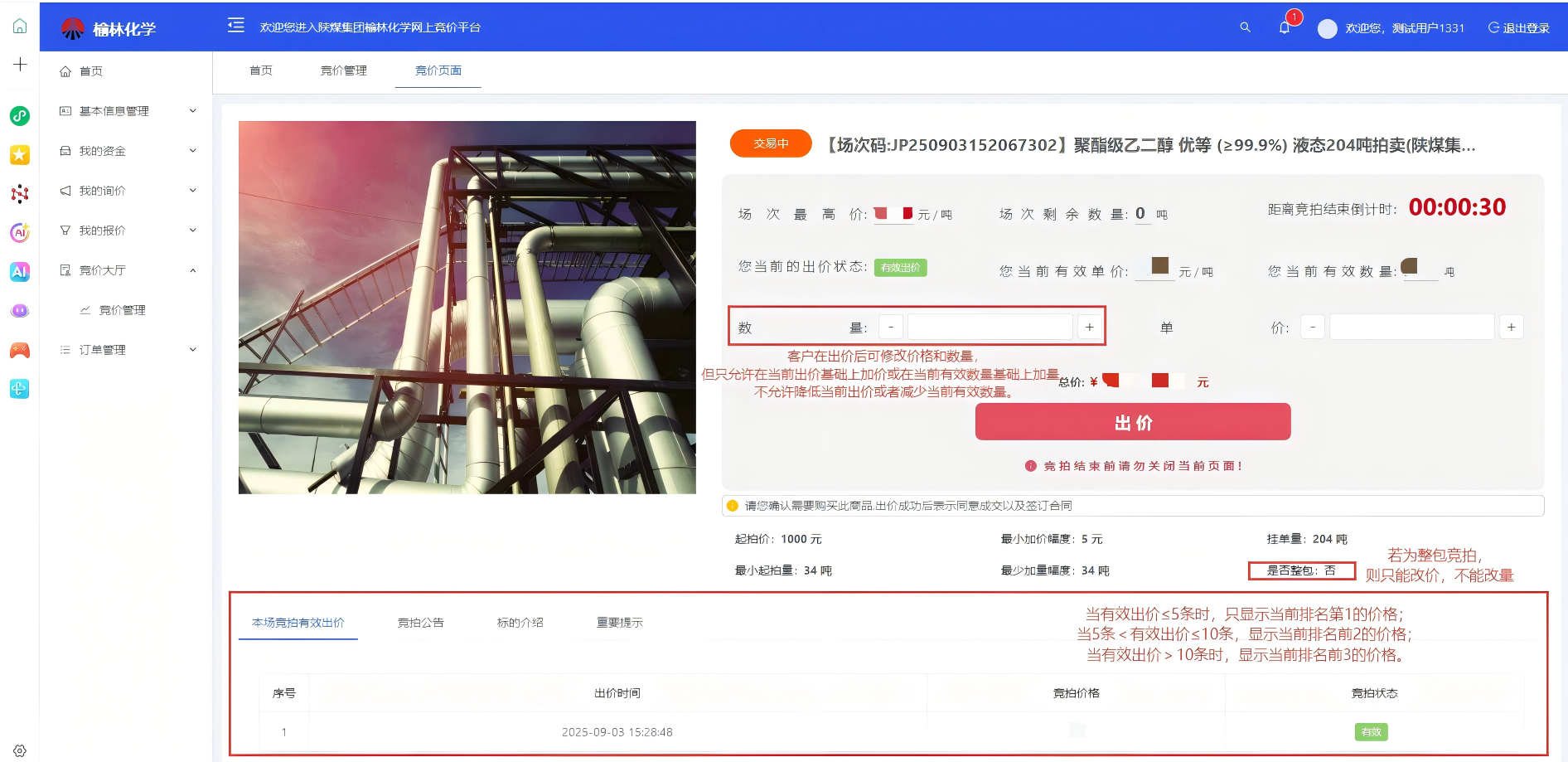Click the user avatar in header
The width and height of the screenshot is (1568, 762).
(1327, 28)
